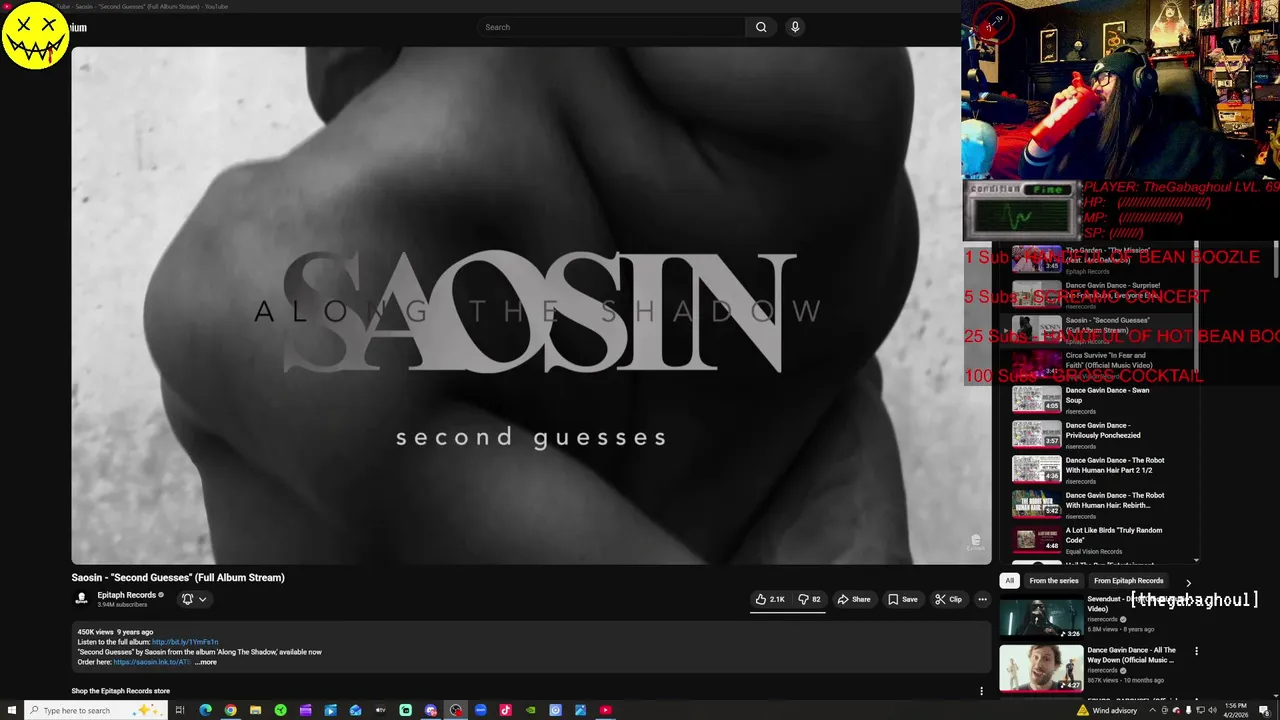Click the Saosin album video player
Image resolution: width=1280 pixels, height=720 pixels.
531,305
